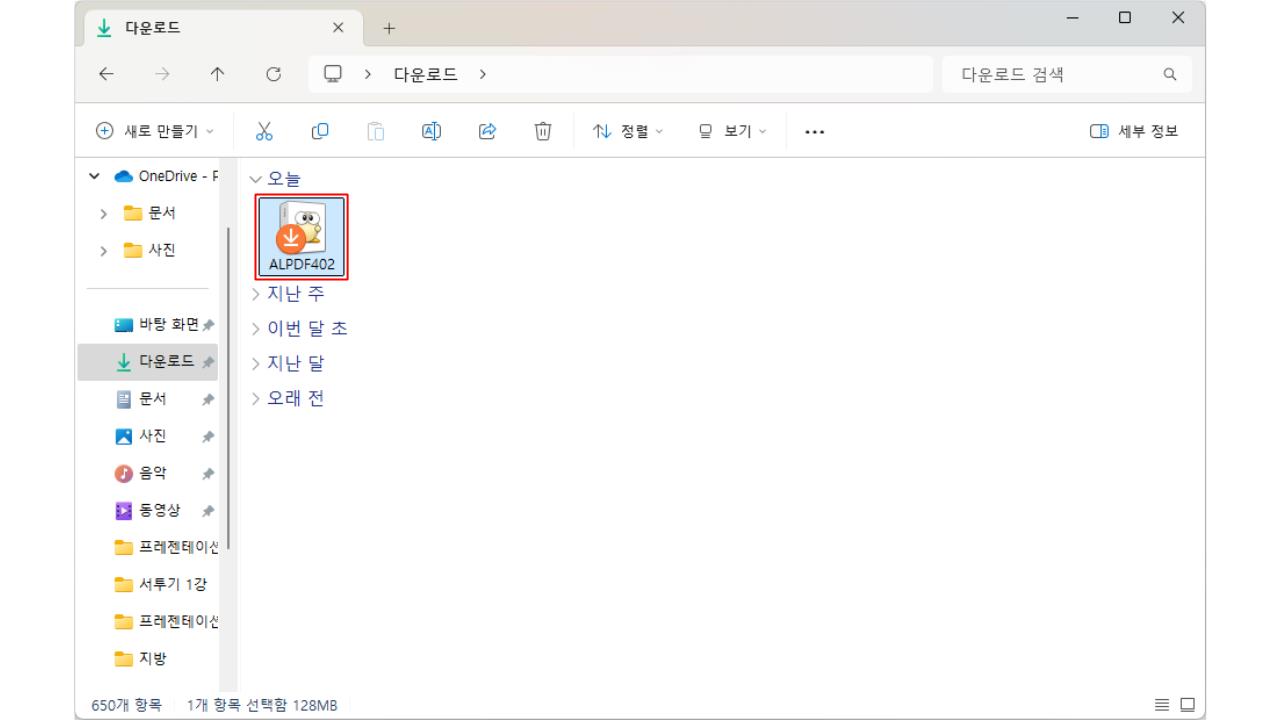
Task: Click the Paste icon
Action: coord(375,130)
